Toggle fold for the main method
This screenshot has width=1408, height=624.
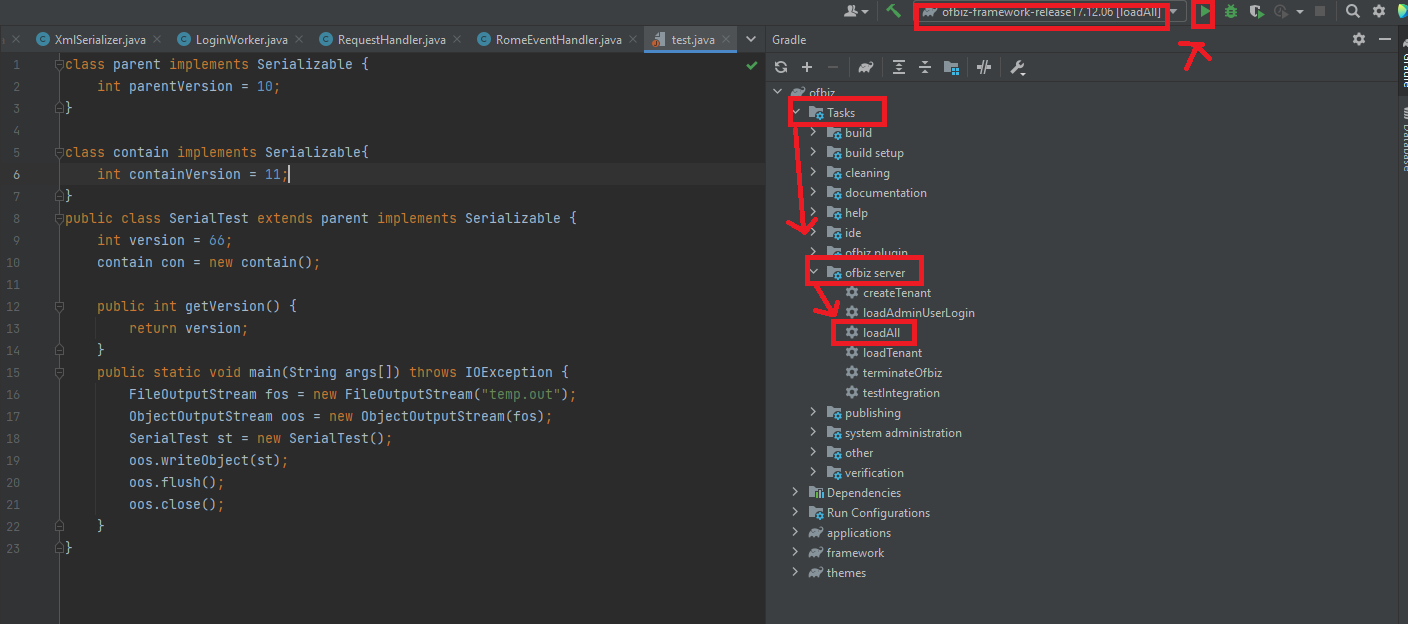tap(59, 372)
